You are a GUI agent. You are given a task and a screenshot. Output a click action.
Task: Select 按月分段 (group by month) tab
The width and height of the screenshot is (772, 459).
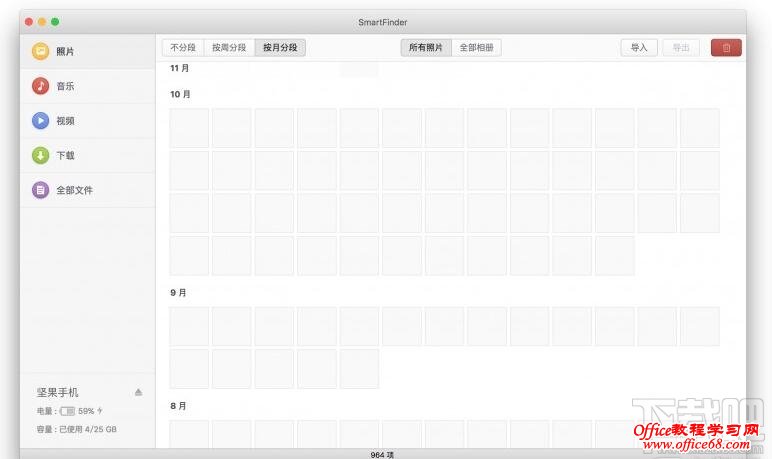[x=280, y=48]
